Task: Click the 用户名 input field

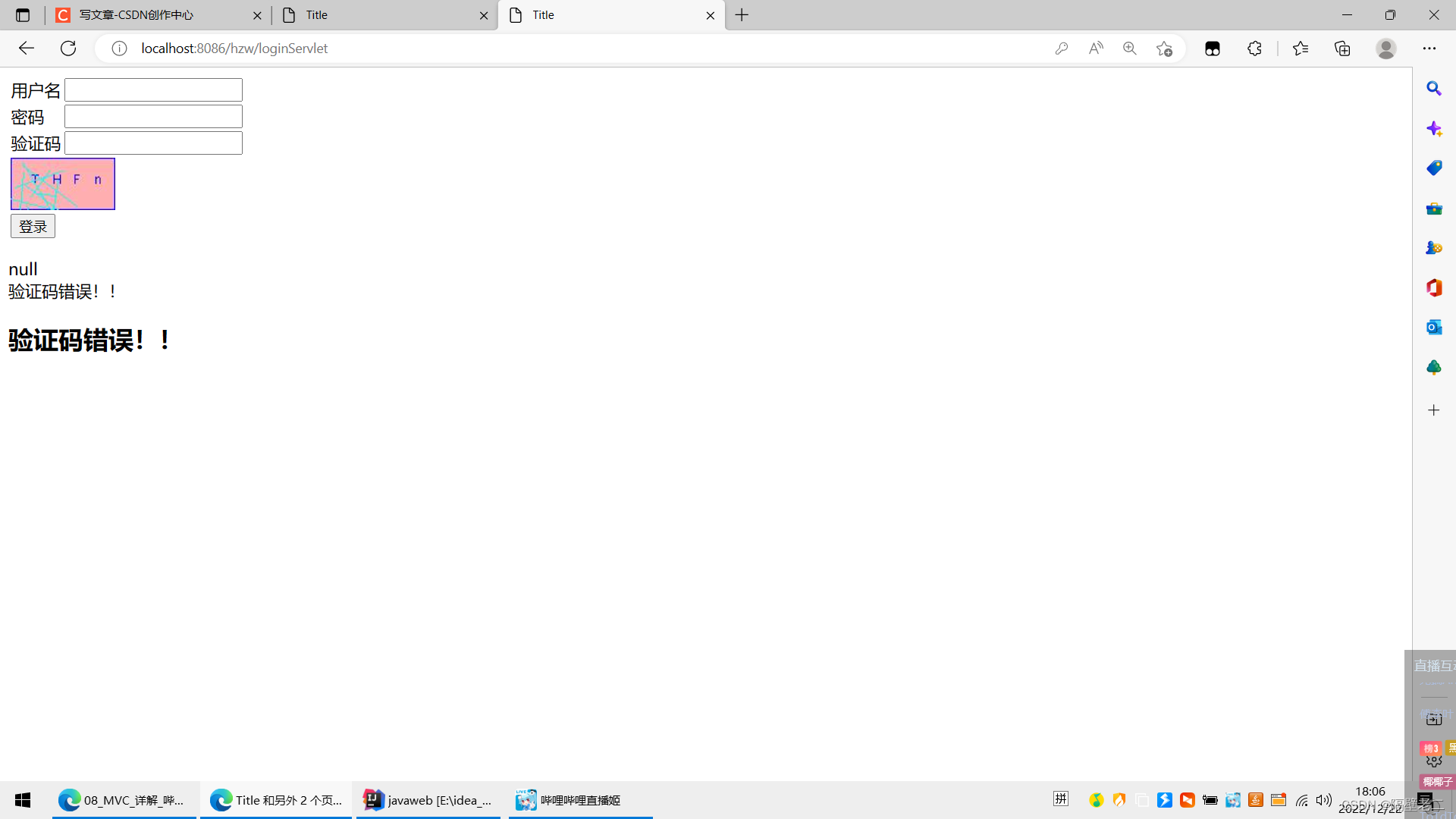Action: pyautogui.click(x=153, y=90)
